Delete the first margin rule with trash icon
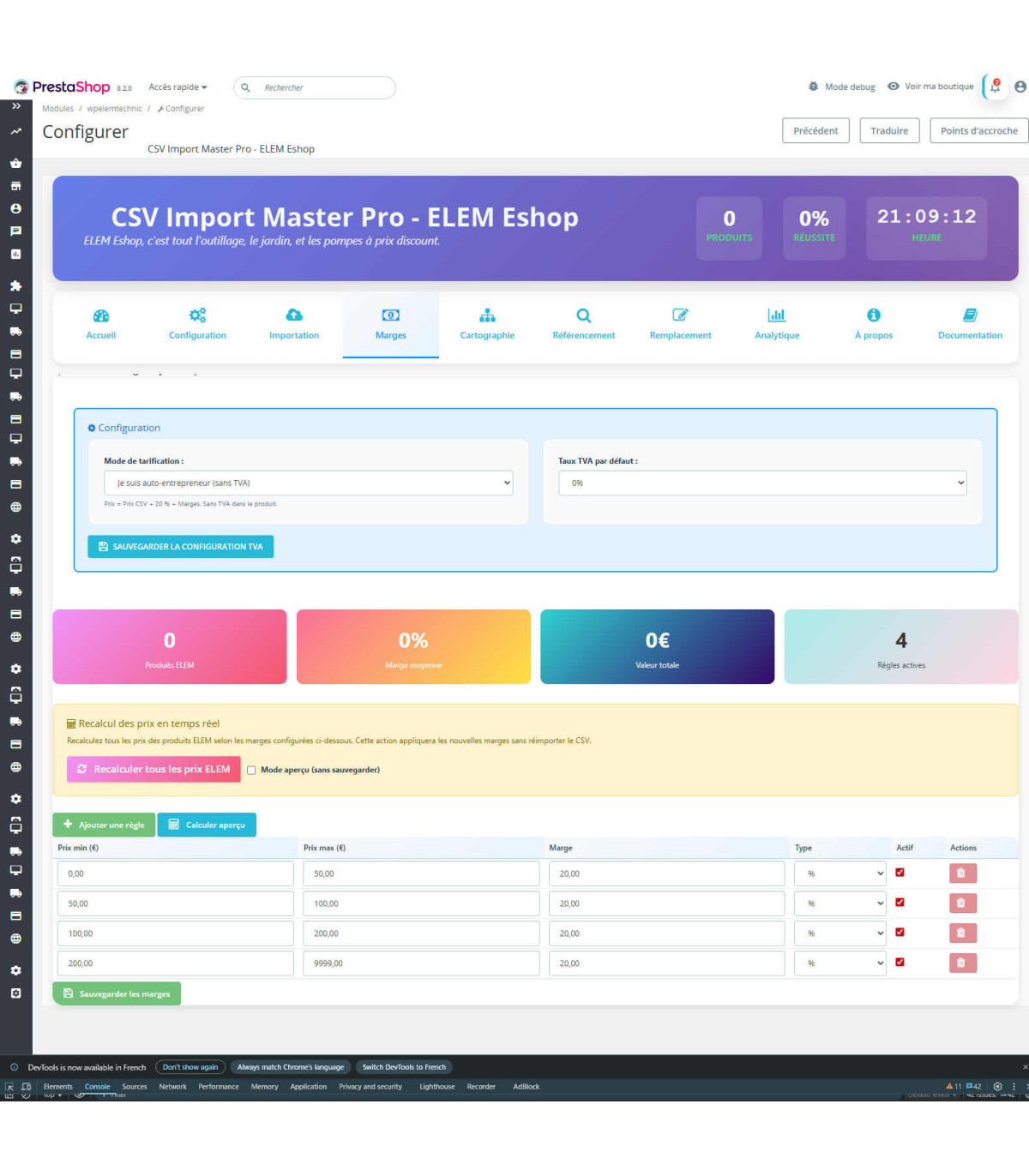The height and width of the screenshot is (1176, 1029). 962,873
